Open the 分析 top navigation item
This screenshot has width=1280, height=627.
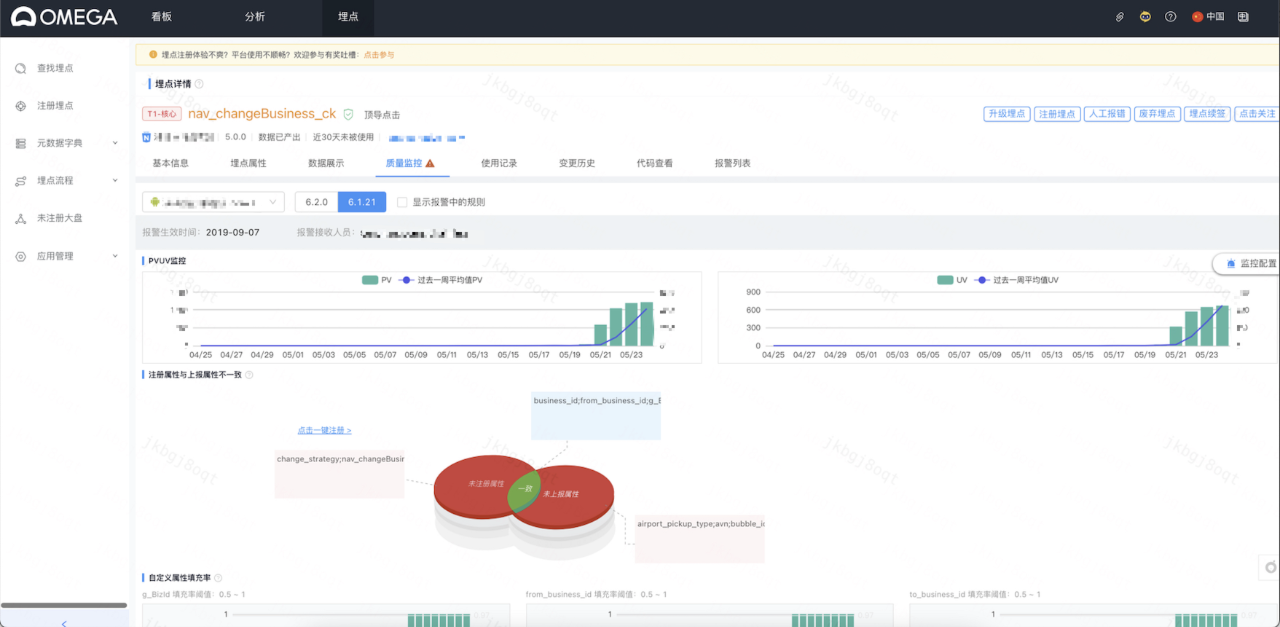[x=255, y=17]
